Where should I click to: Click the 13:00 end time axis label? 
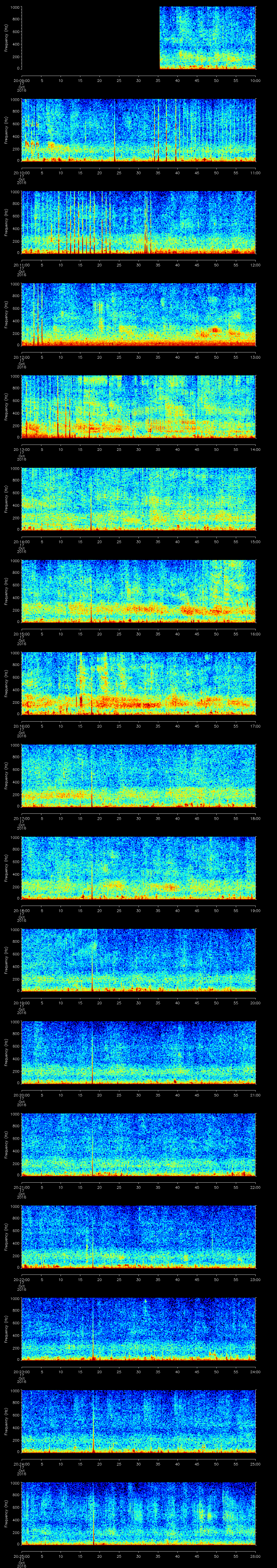click(255, 357)
